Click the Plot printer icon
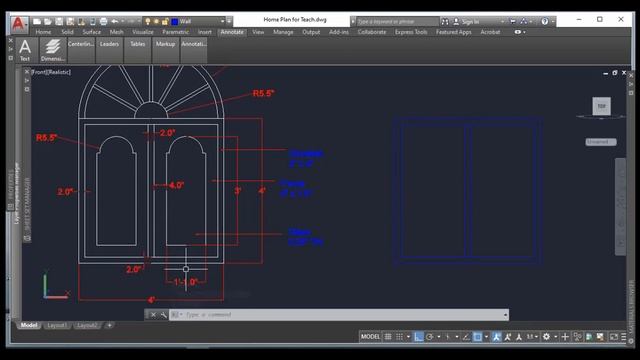The height and width of the screenshot is (360, 640). tap(103, 21)
